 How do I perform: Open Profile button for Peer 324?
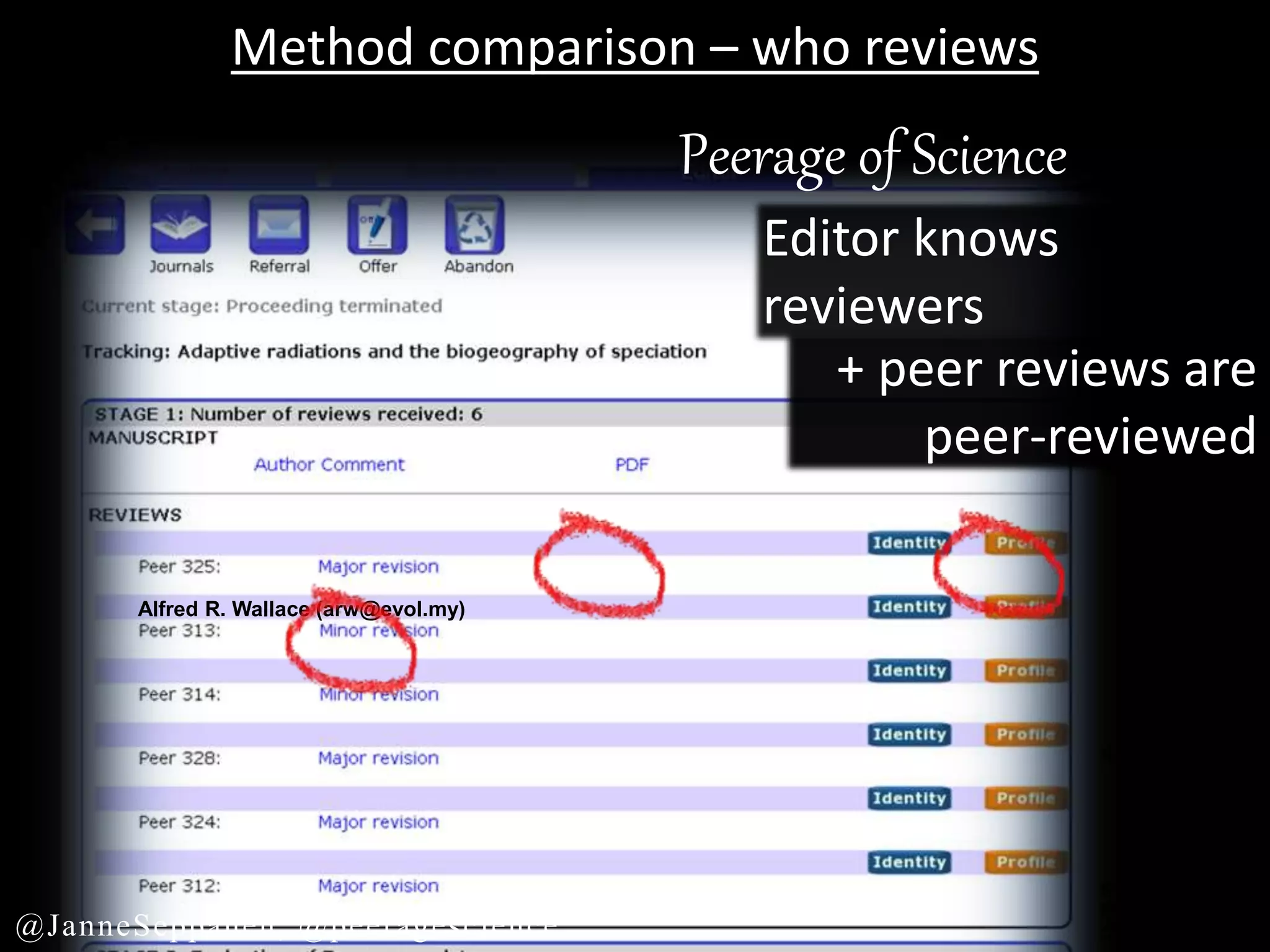tap(1026, 798)
